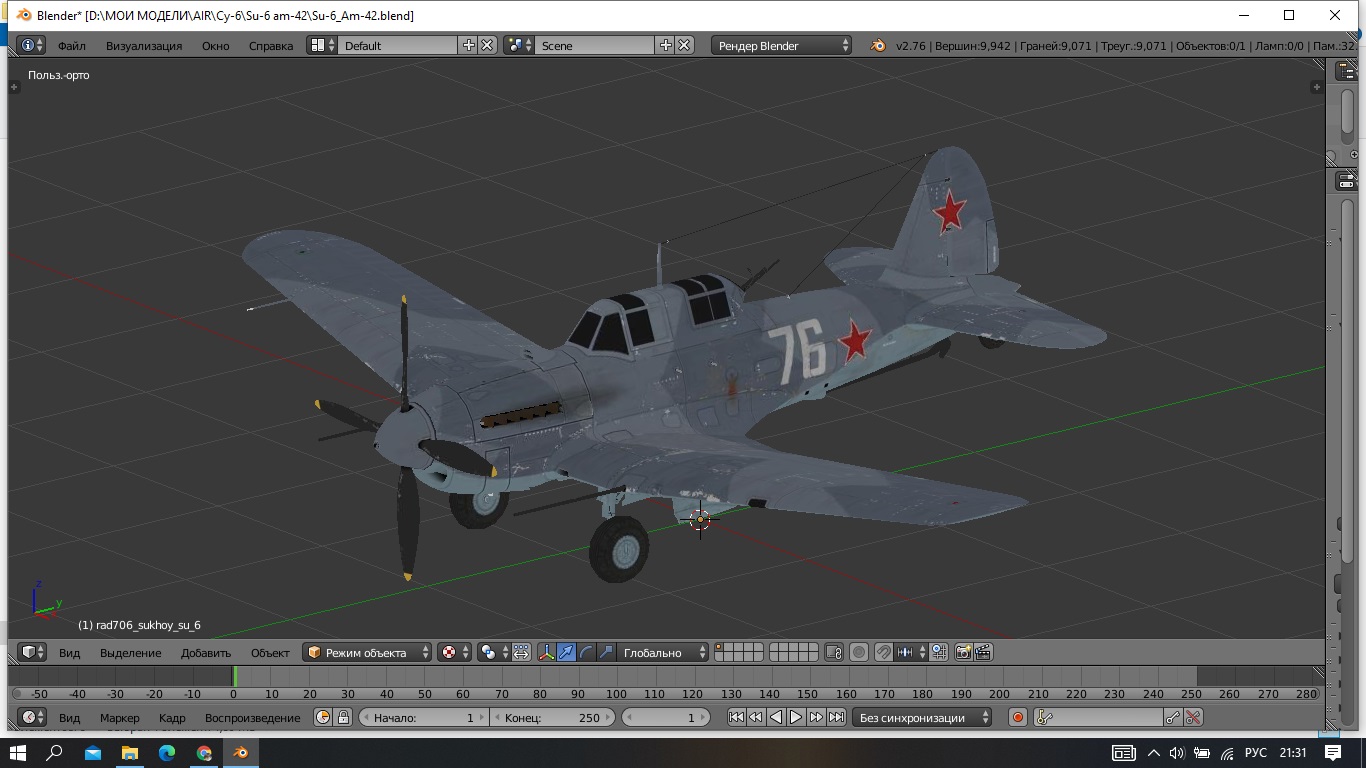Screen dimensions: 1366x768
Task: Select the rotate manipulator arc icon
Action: tap(586, 653)
